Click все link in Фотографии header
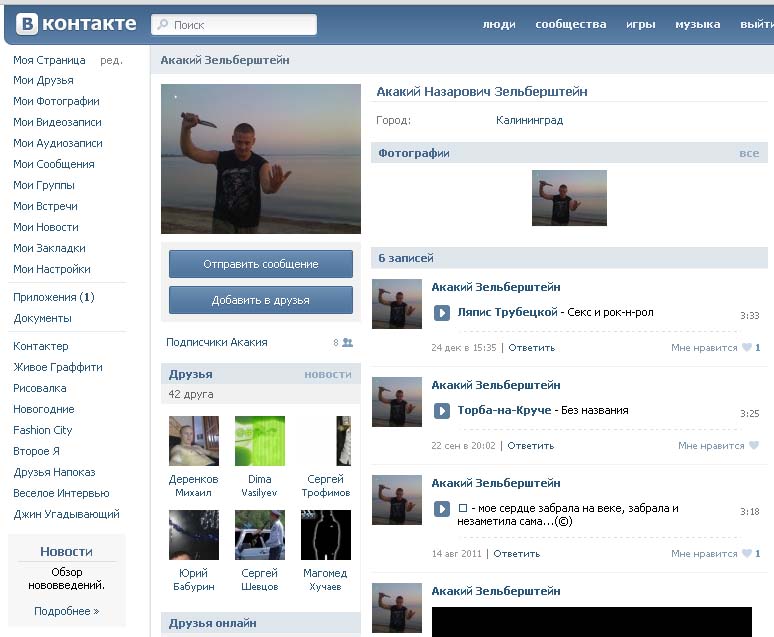 pyautogui.click(x=749, y=154)
